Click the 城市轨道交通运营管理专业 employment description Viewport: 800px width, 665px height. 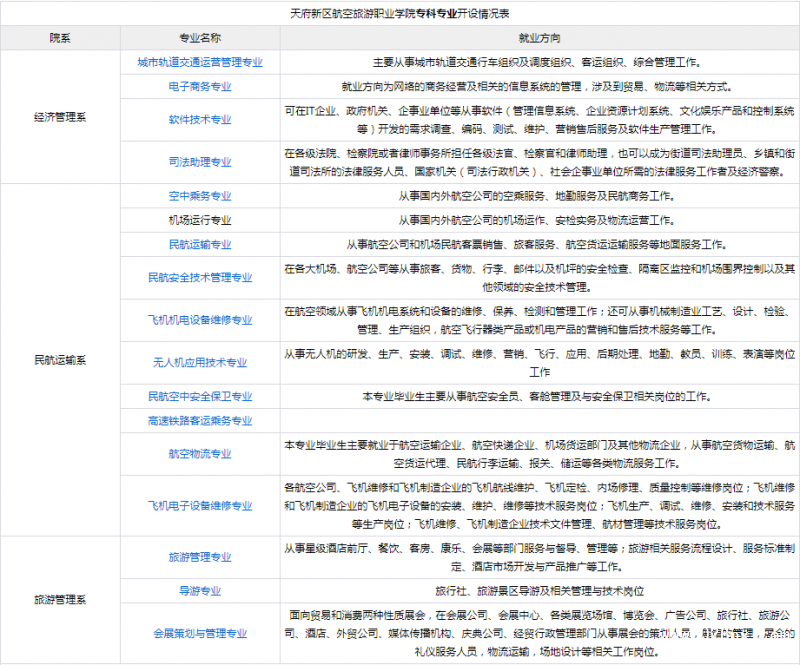point(539,62)
